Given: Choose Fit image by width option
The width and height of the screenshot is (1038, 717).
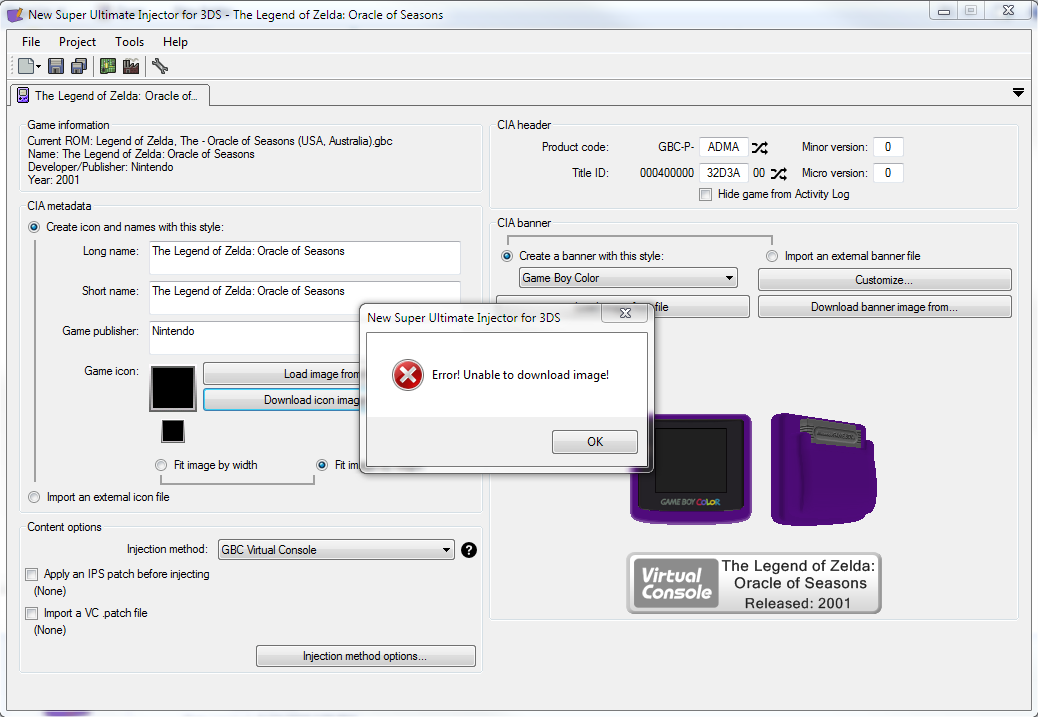Looking at the screenshot, I should pyautogui.click(x=161, y=465).
